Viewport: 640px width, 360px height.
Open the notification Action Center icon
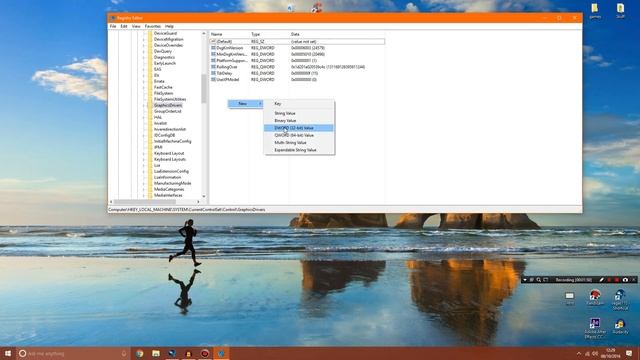click(x=629, y=353)
